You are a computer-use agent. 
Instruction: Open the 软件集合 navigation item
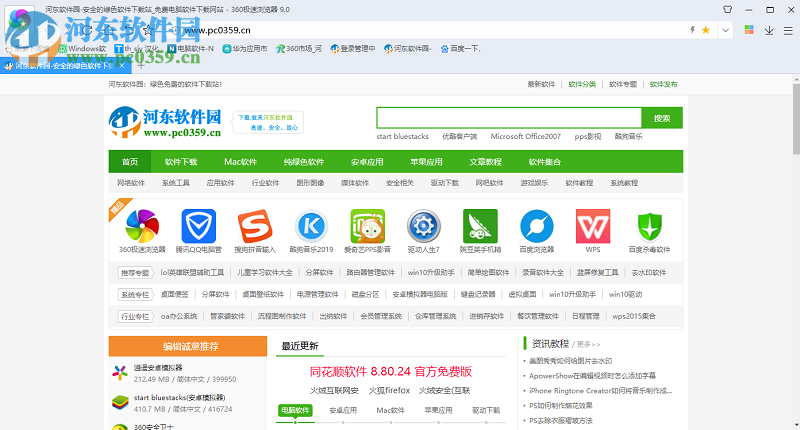click(x=544, y=162)
